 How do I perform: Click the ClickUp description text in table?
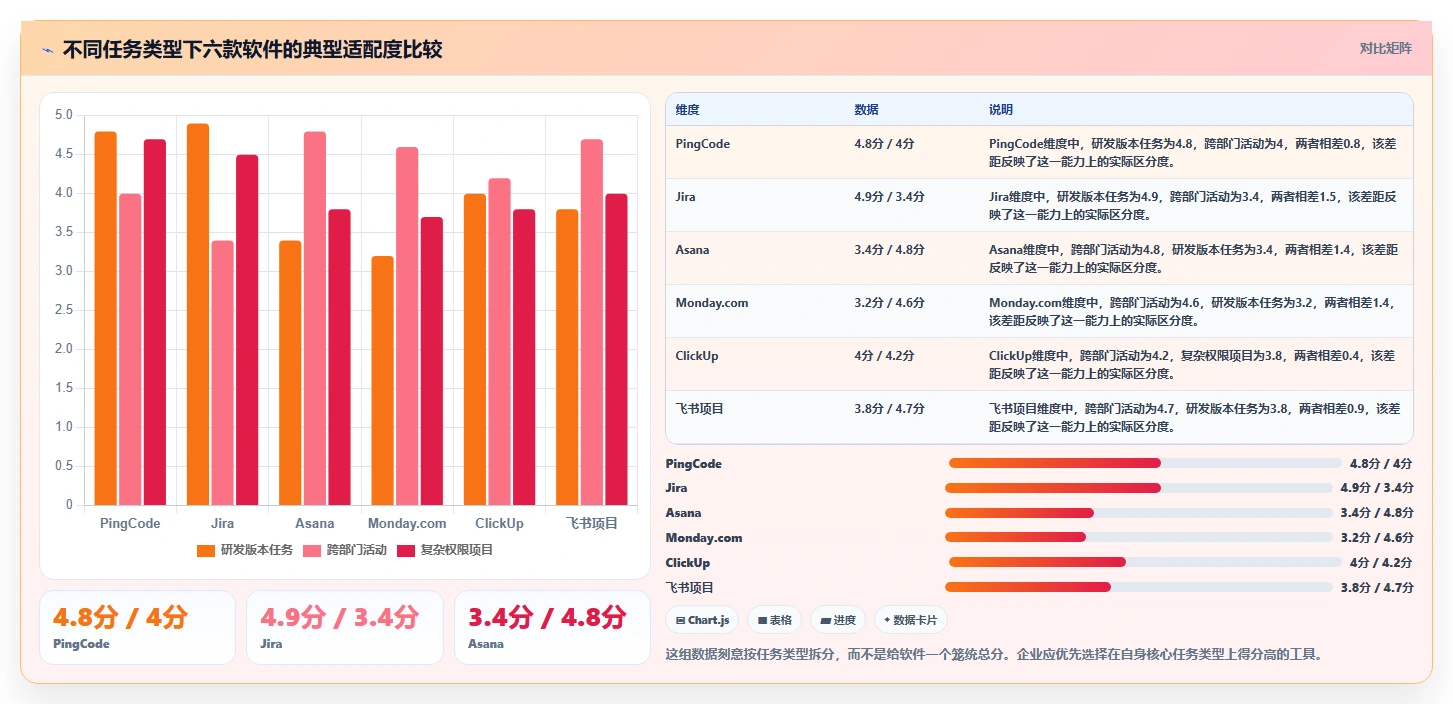[x=1191, y=365]
